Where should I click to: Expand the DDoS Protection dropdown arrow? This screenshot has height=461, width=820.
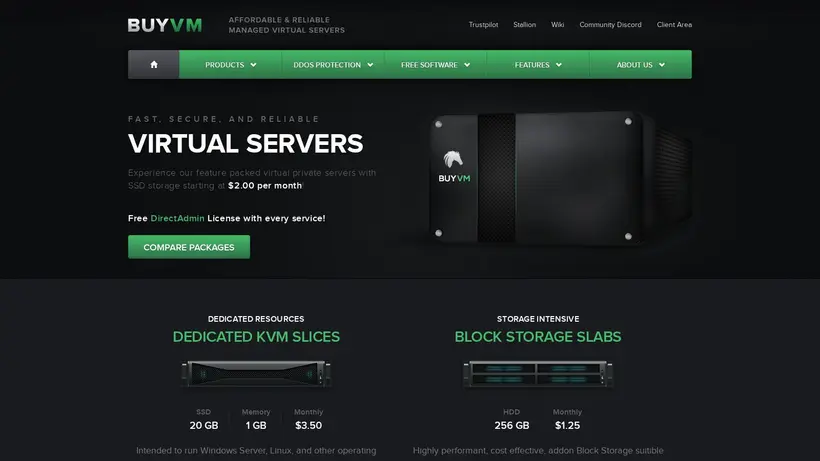point(370,65)
